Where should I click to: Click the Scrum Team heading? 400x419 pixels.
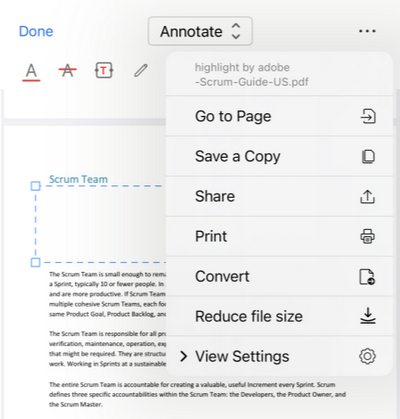[x=78, y=179]
